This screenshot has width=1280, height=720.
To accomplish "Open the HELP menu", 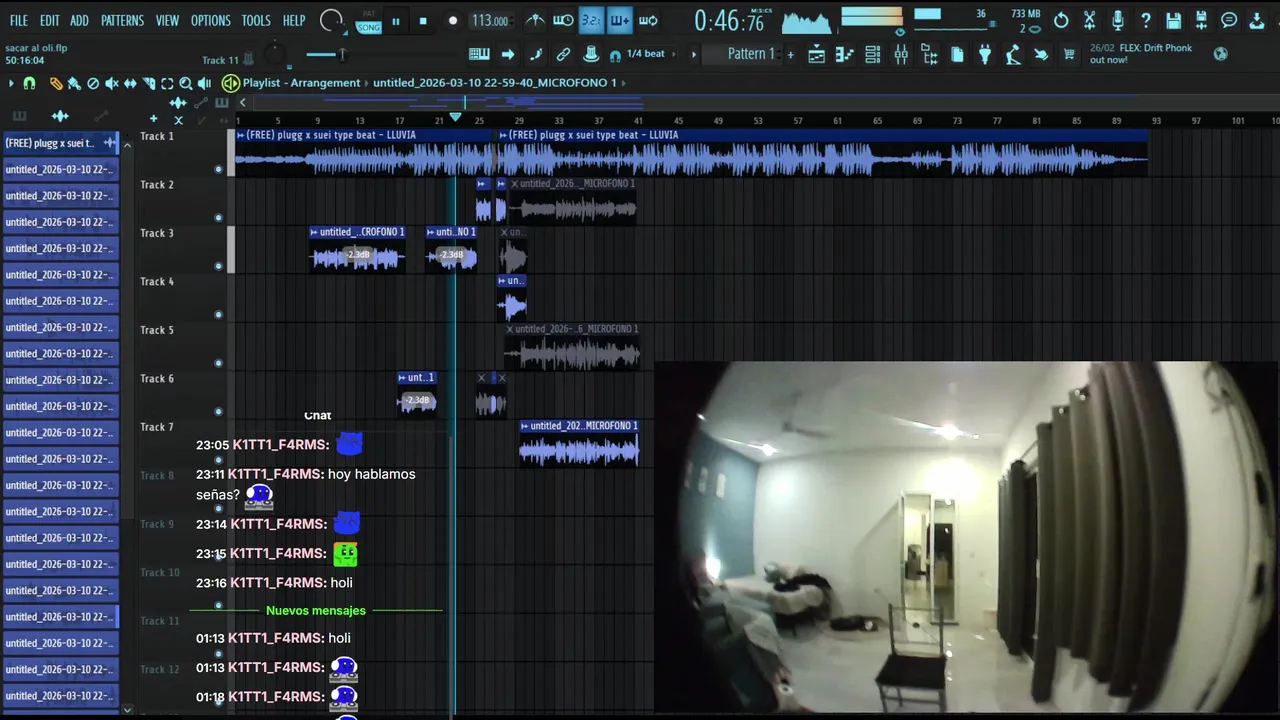I will point(294,20).
